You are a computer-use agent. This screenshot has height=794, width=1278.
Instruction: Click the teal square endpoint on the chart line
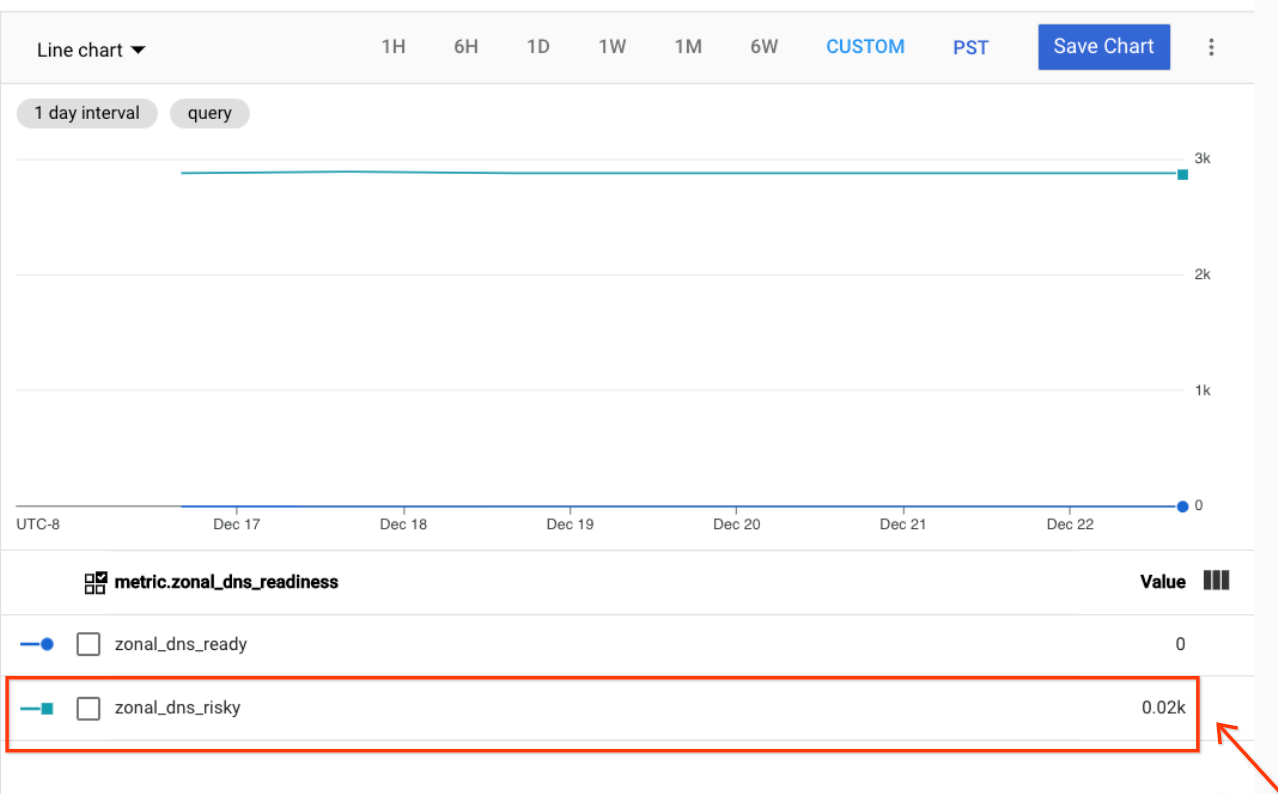[x=1182, y=174]
